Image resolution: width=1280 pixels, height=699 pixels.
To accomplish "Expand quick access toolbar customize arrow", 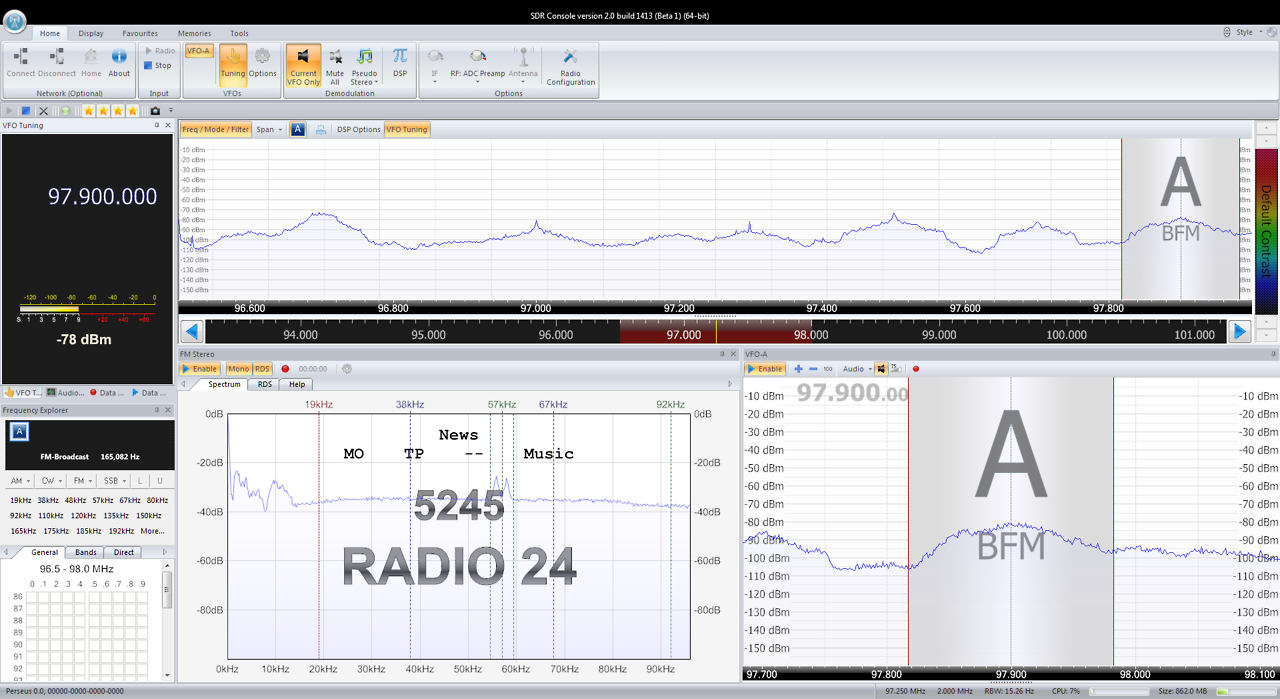I will pos(171,110).
